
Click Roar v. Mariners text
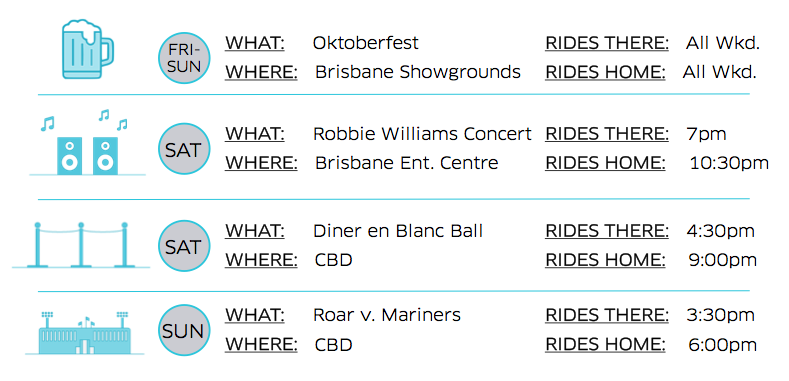coord(386,315)
